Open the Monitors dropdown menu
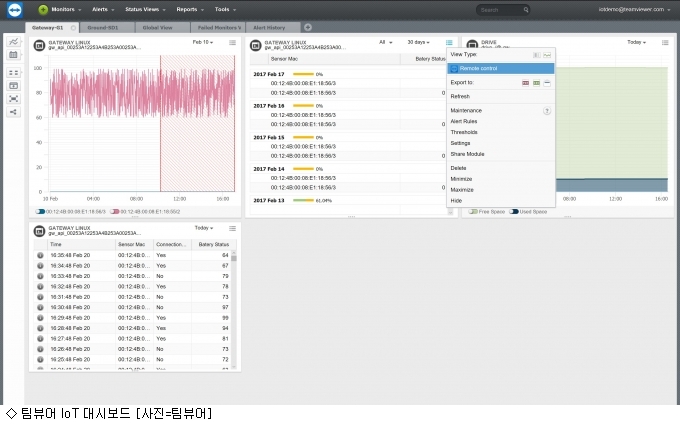680x425 pixels. pyautogui.click(x=65, y=10)
